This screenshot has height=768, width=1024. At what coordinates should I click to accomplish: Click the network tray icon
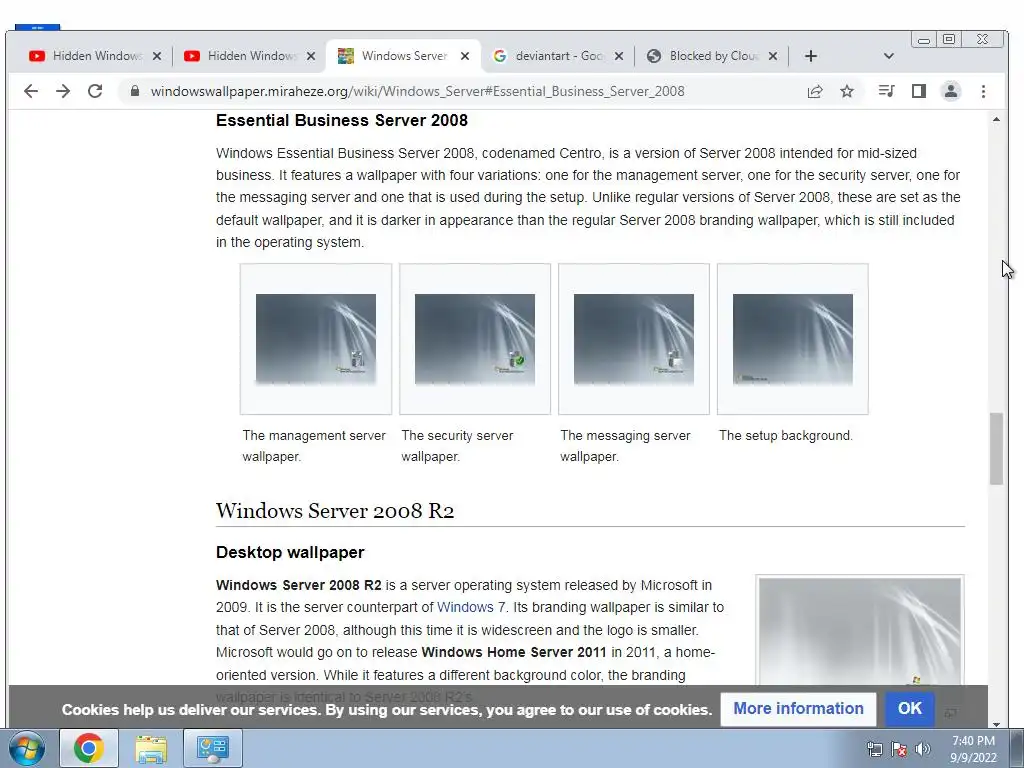(x=874, y=749)
